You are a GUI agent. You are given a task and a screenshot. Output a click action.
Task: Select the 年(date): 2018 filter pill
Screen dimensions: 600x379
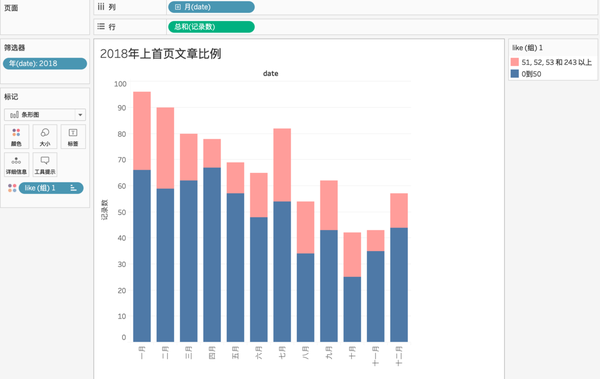click(x=45, y=64)
